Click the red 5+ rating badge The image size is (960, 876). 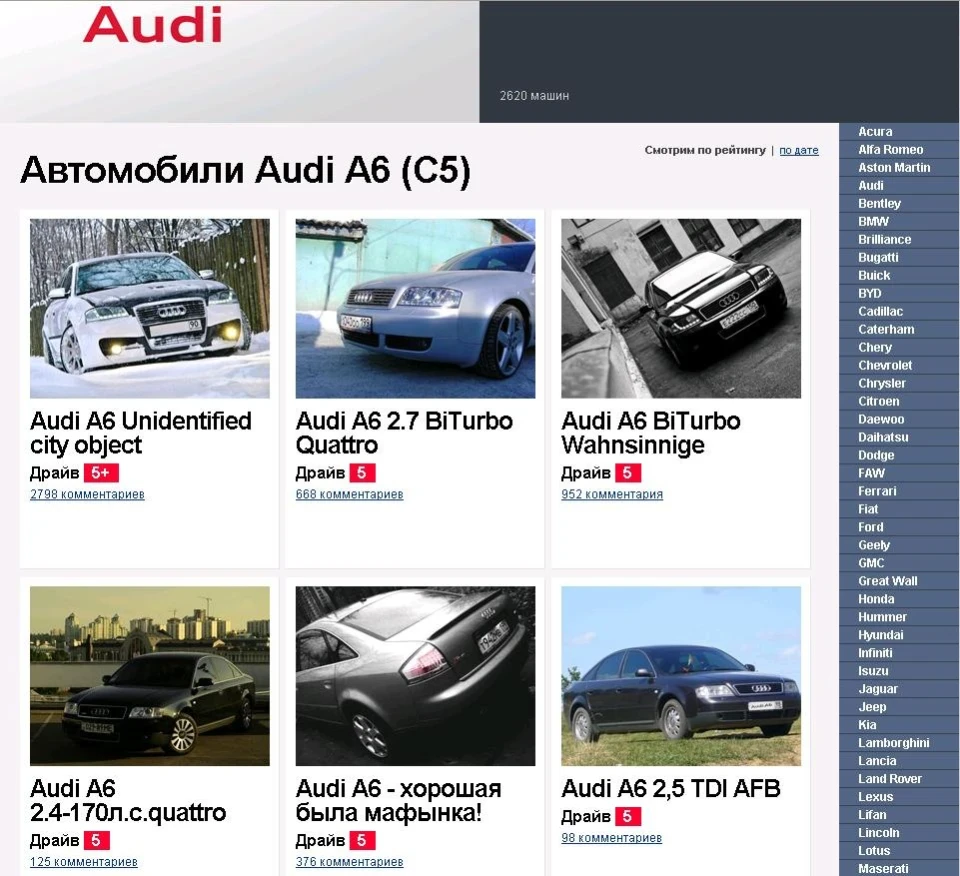(101, 473)
